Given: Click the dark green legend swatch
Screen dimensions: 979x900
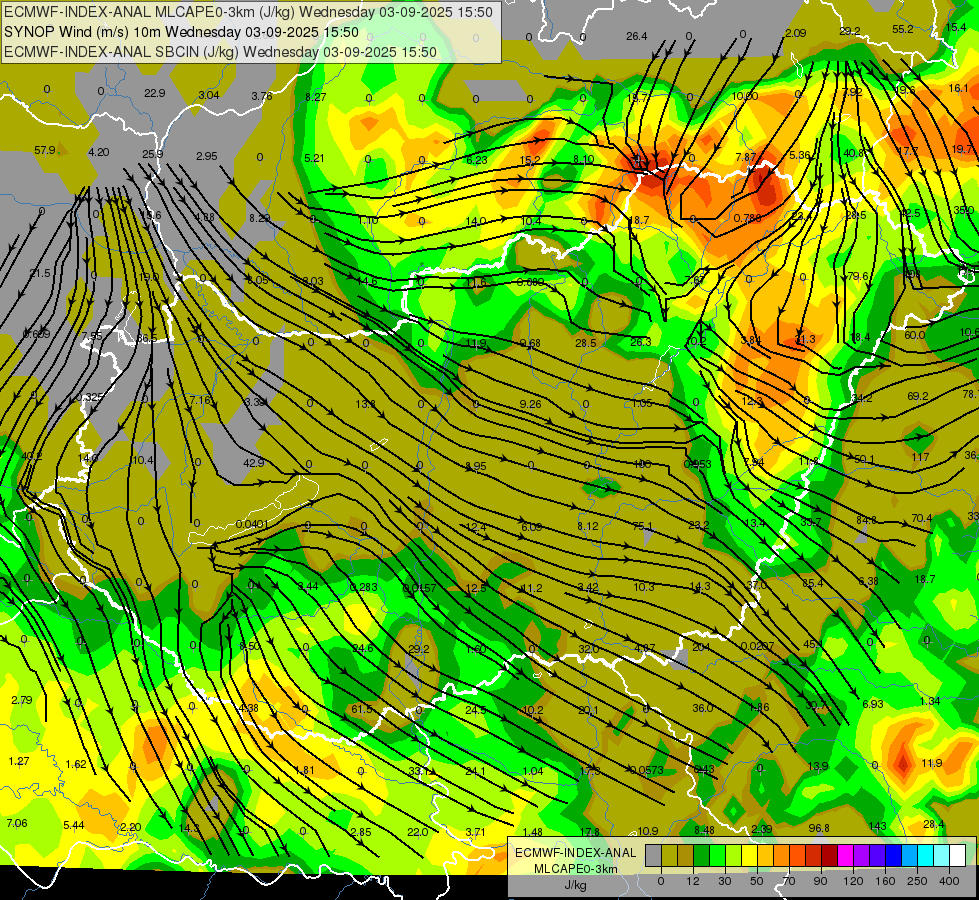Looking at the screenshot, I should pos(701,855).
